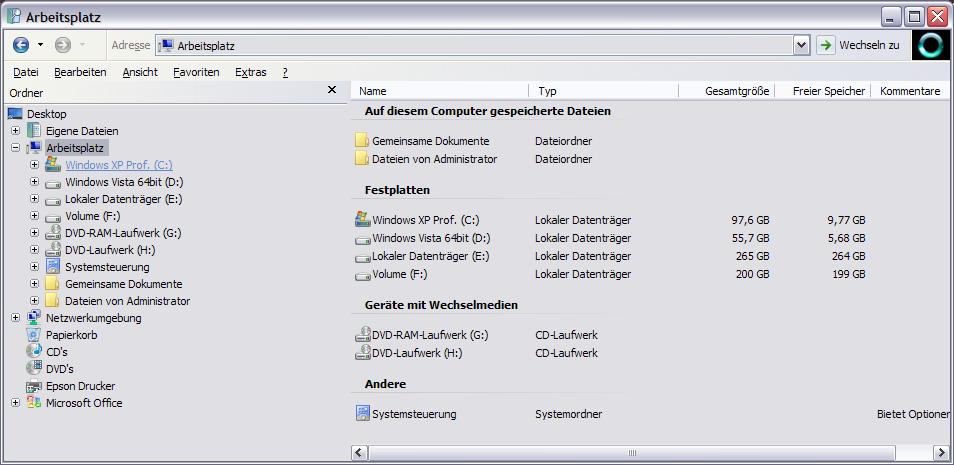Viewport: 954px width, 465px height.
Task: Click DVD-RAM-Laufwerk (G:) tree icon
Action: 53,232
